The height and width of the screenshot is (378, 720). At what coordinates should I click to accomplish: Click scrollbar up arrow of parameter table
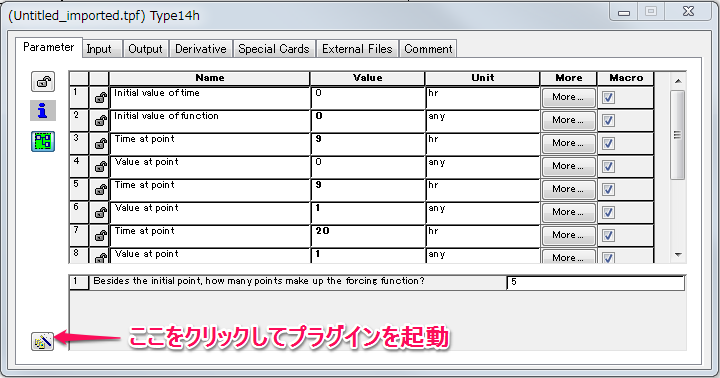coord(678,81)
